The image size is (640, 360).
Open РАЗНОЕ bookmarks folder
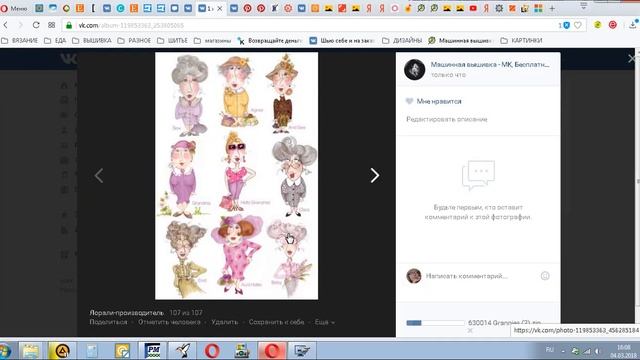[x=134, y=41]
